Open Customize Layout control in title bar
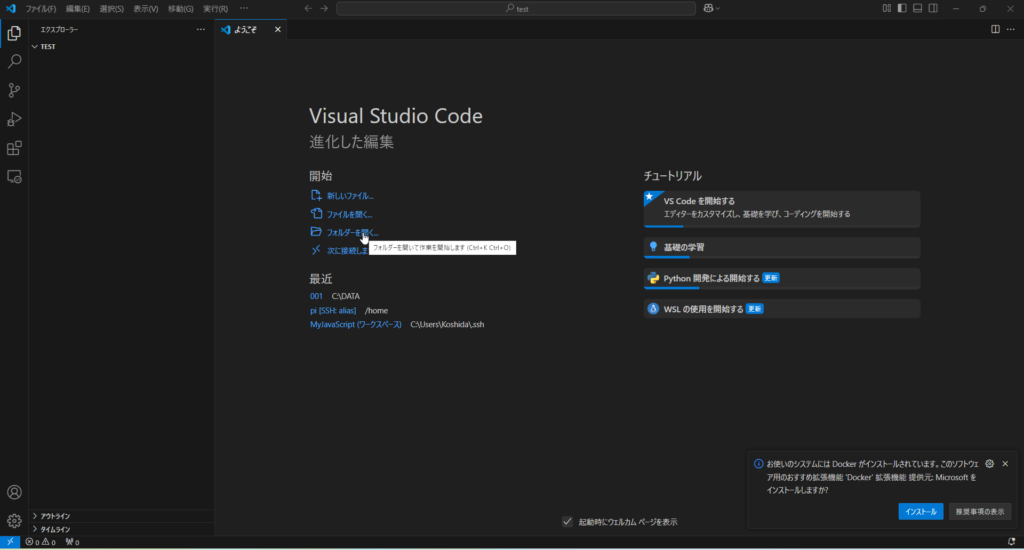Image resolution: width=1024 pixels, height=550 pixels. [886, 8]
